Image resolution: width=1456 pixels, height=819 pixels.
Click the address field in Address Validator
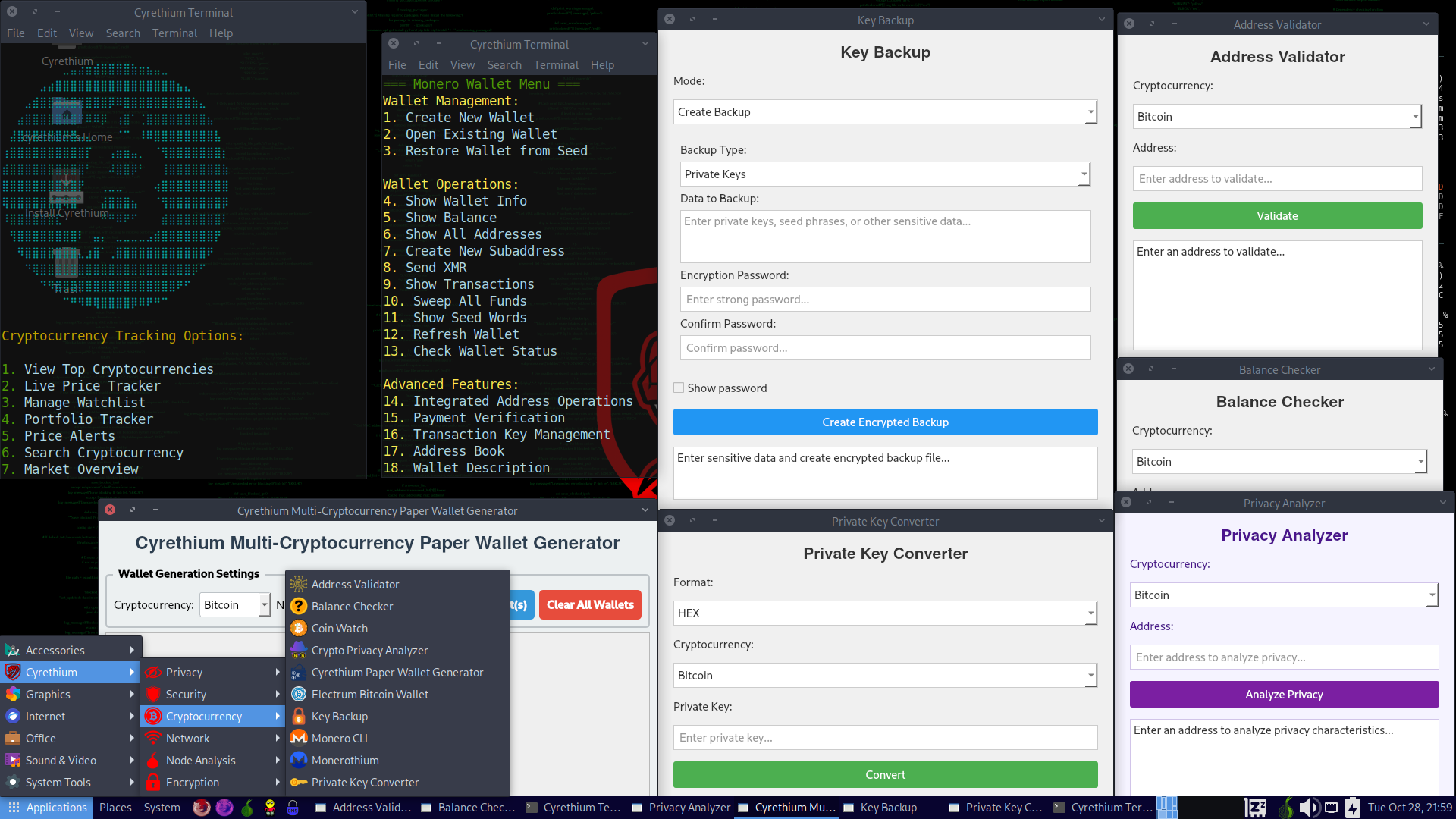tap(1277, 179)
